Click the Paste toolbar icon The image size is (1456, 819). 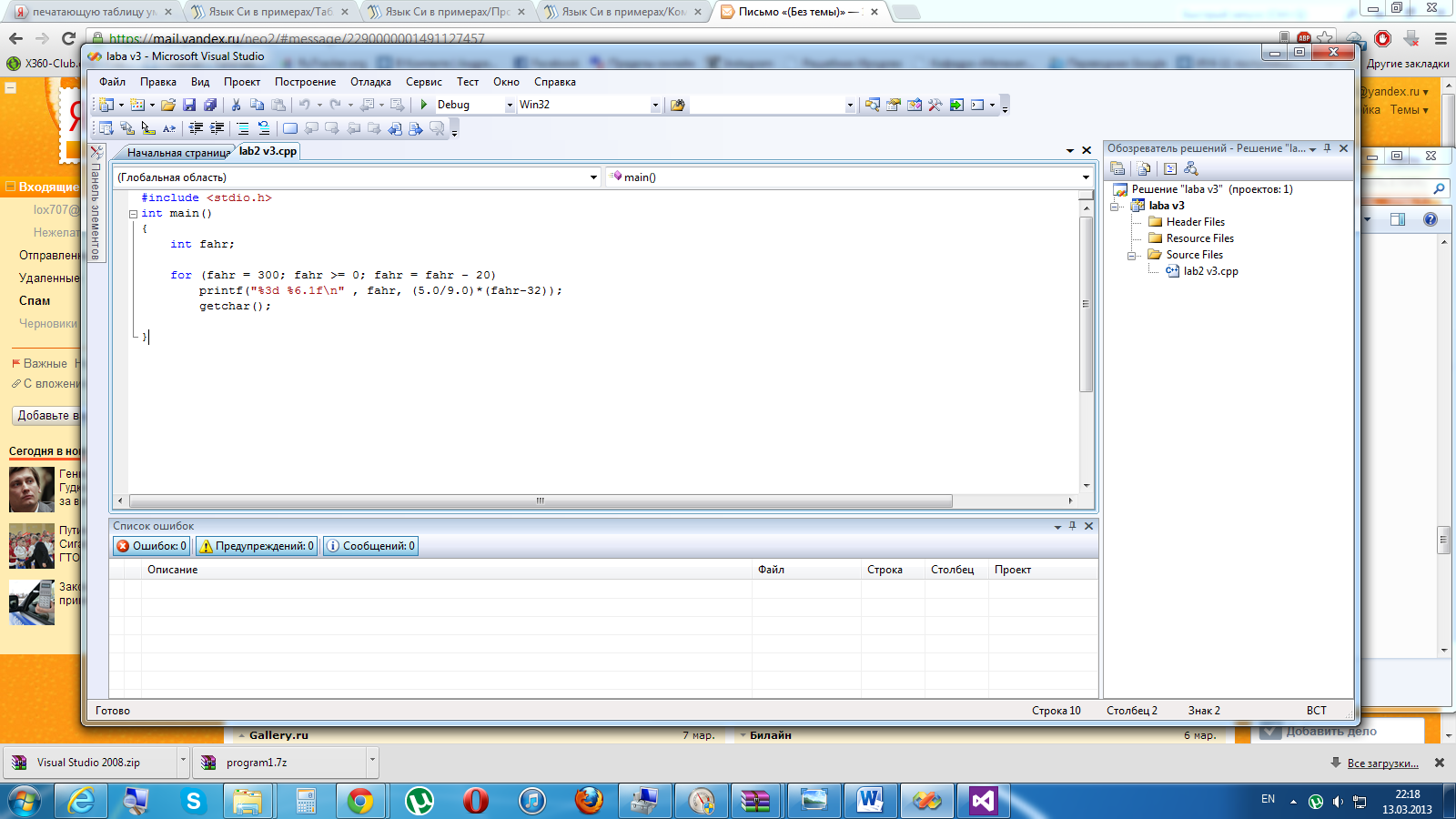point(278,105)
